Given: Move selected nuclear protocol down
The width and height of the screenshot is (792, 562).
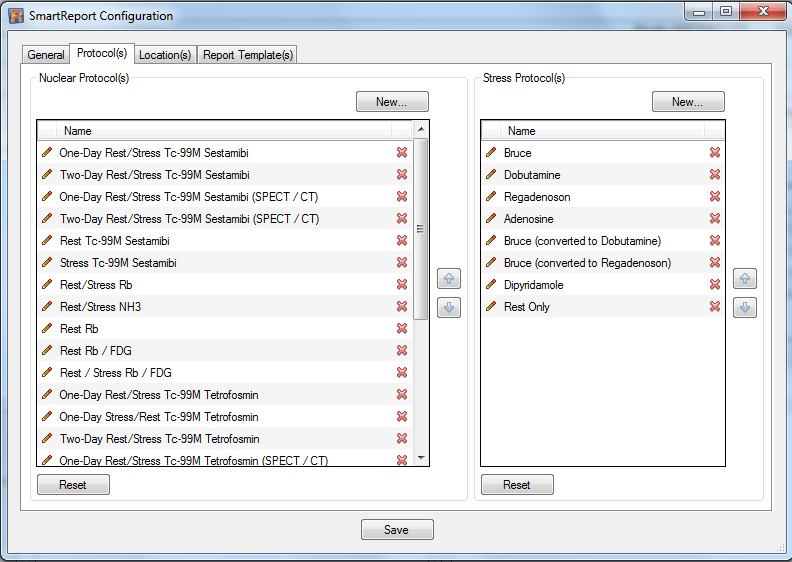Looking at the screenshot, I should tap(449, 308).
